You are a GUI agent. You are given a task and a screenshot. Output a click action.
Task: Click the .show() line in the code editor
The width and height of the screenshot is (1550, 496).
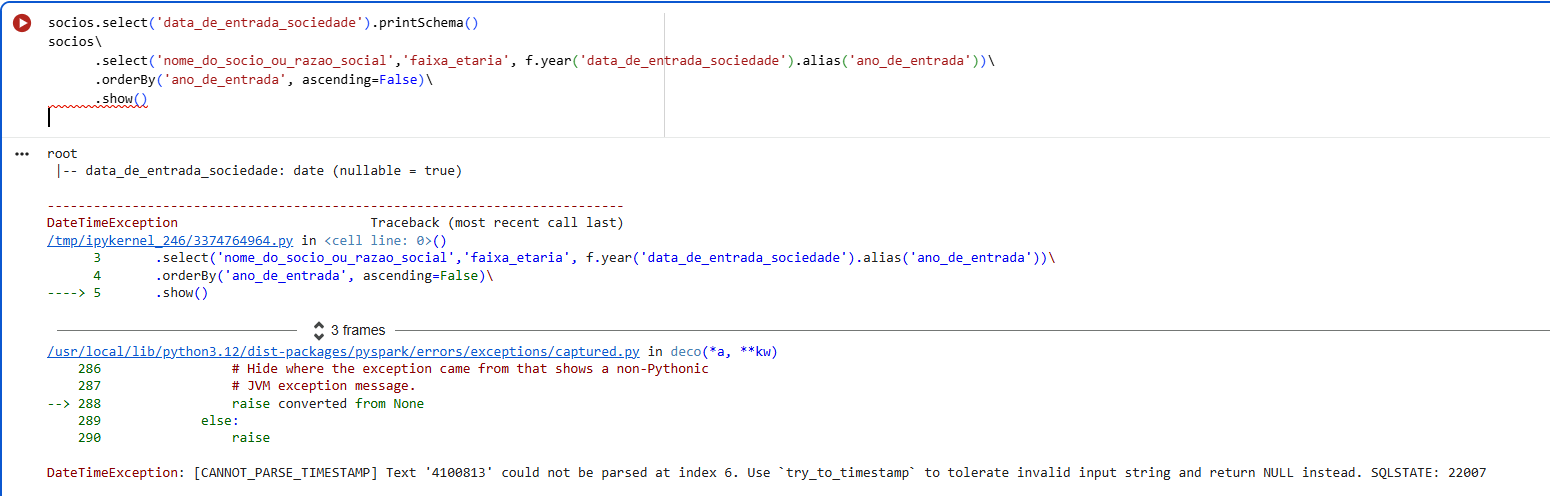click(x=121, y=99)
